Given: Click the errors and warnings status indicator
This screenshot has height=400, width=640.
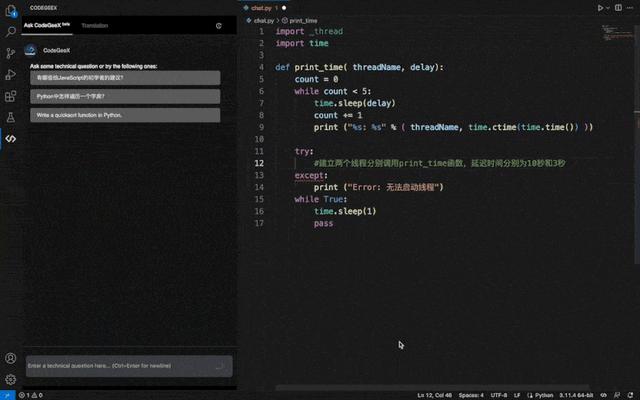Looking at the screenshot, I should tap(31, 395).
